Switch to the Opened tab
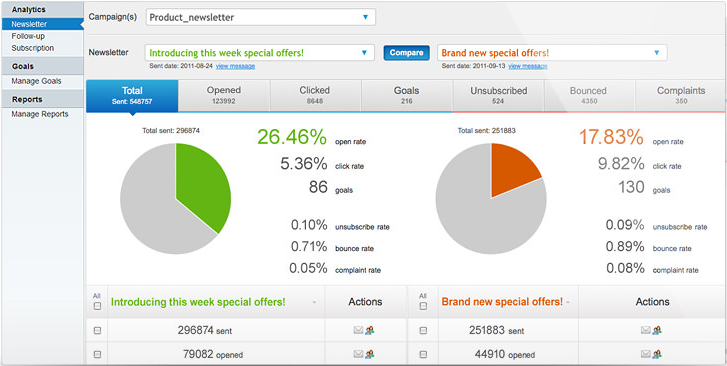This screenshot has height=366, width=727. (224, 95)
